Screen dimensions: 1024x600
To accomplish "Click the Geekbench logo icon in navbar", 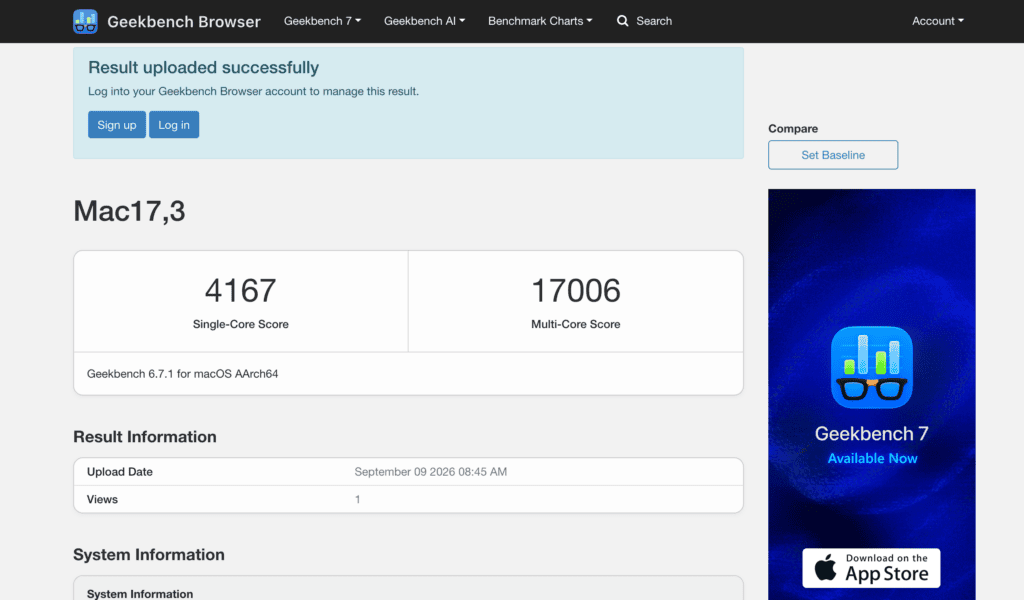I will point(86,22).
